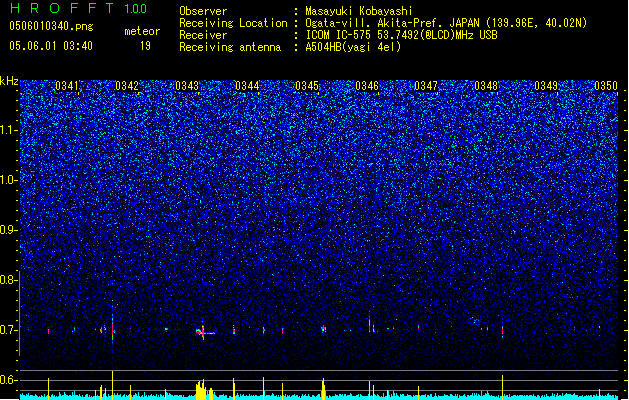
Task: Click the 0341 time marker
Action: click(67, 86)
